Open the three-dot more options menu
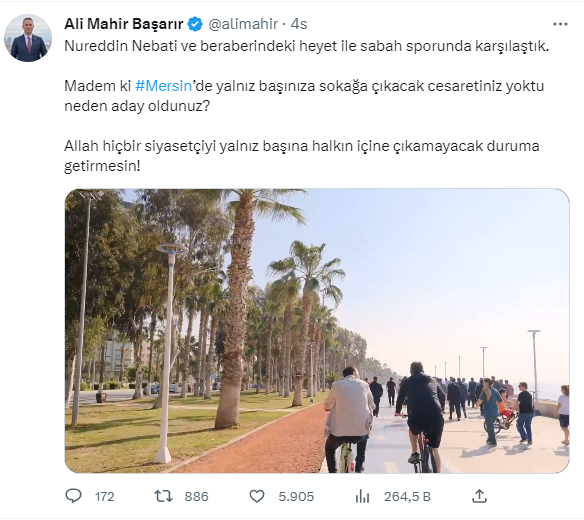584x520 pixels. point(560,24)
